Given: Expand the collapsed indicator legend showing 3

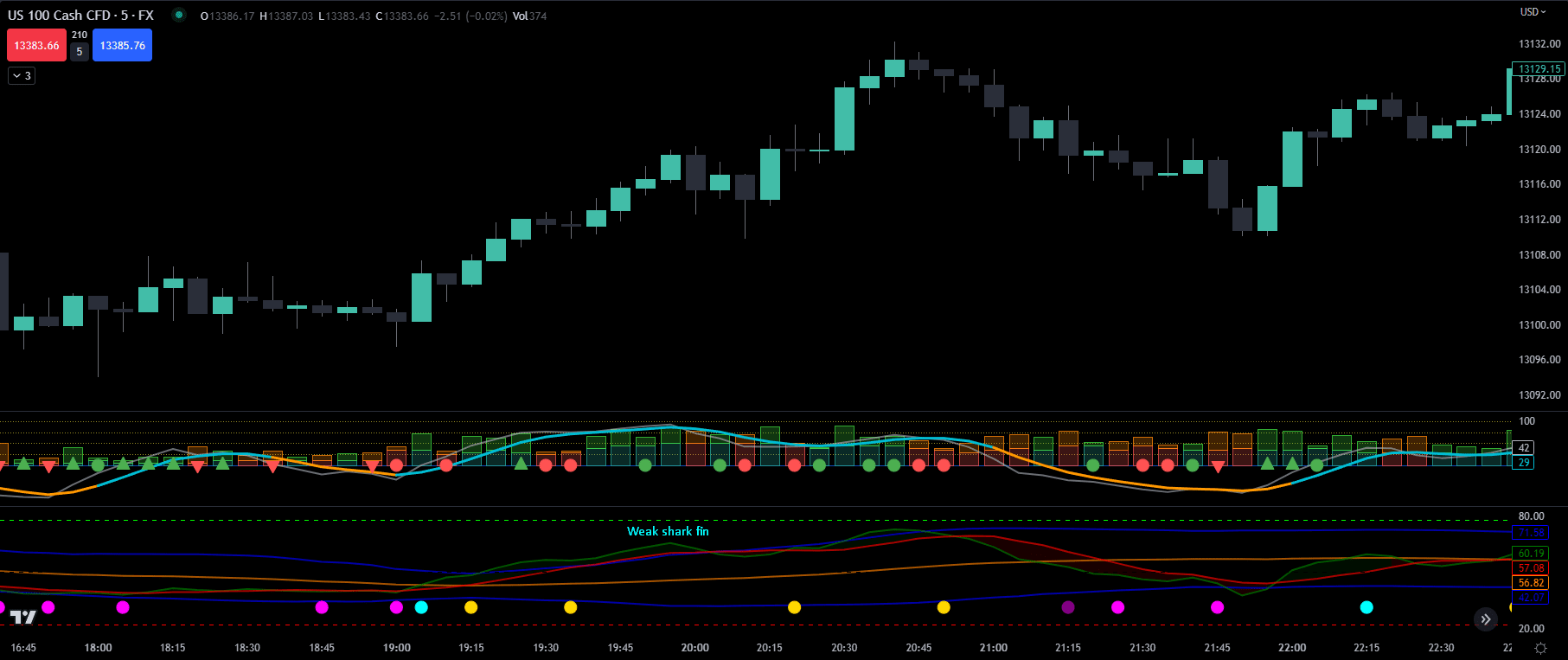Looking at the screenshot, I should point(22,76).
